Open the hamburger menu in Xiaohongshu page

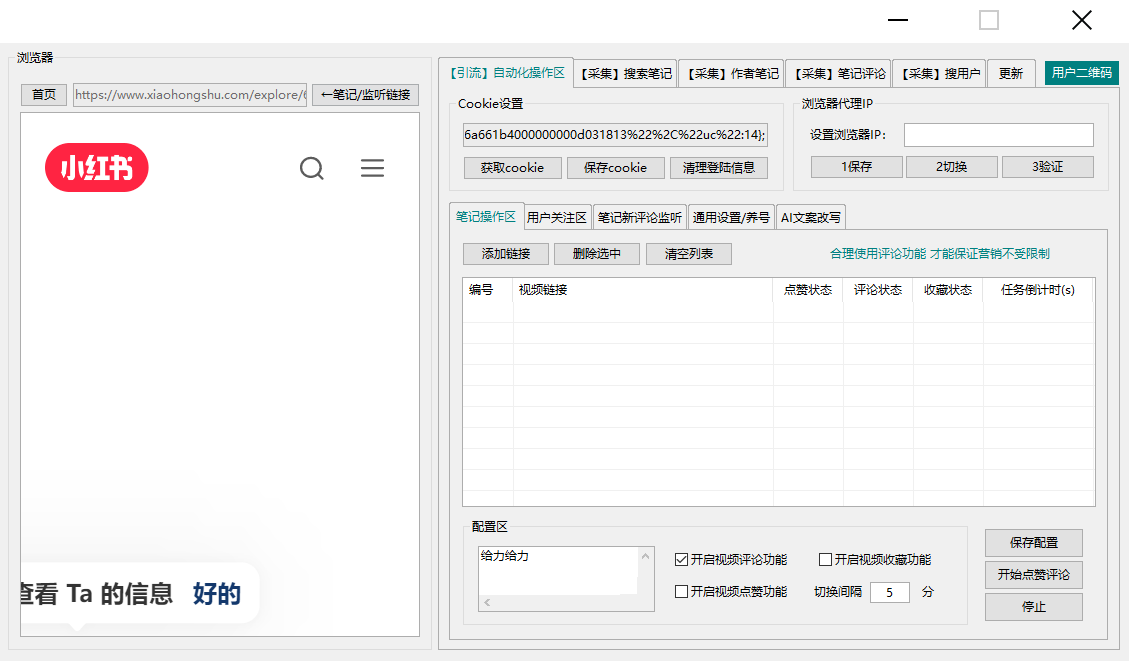tap(372, 168)
